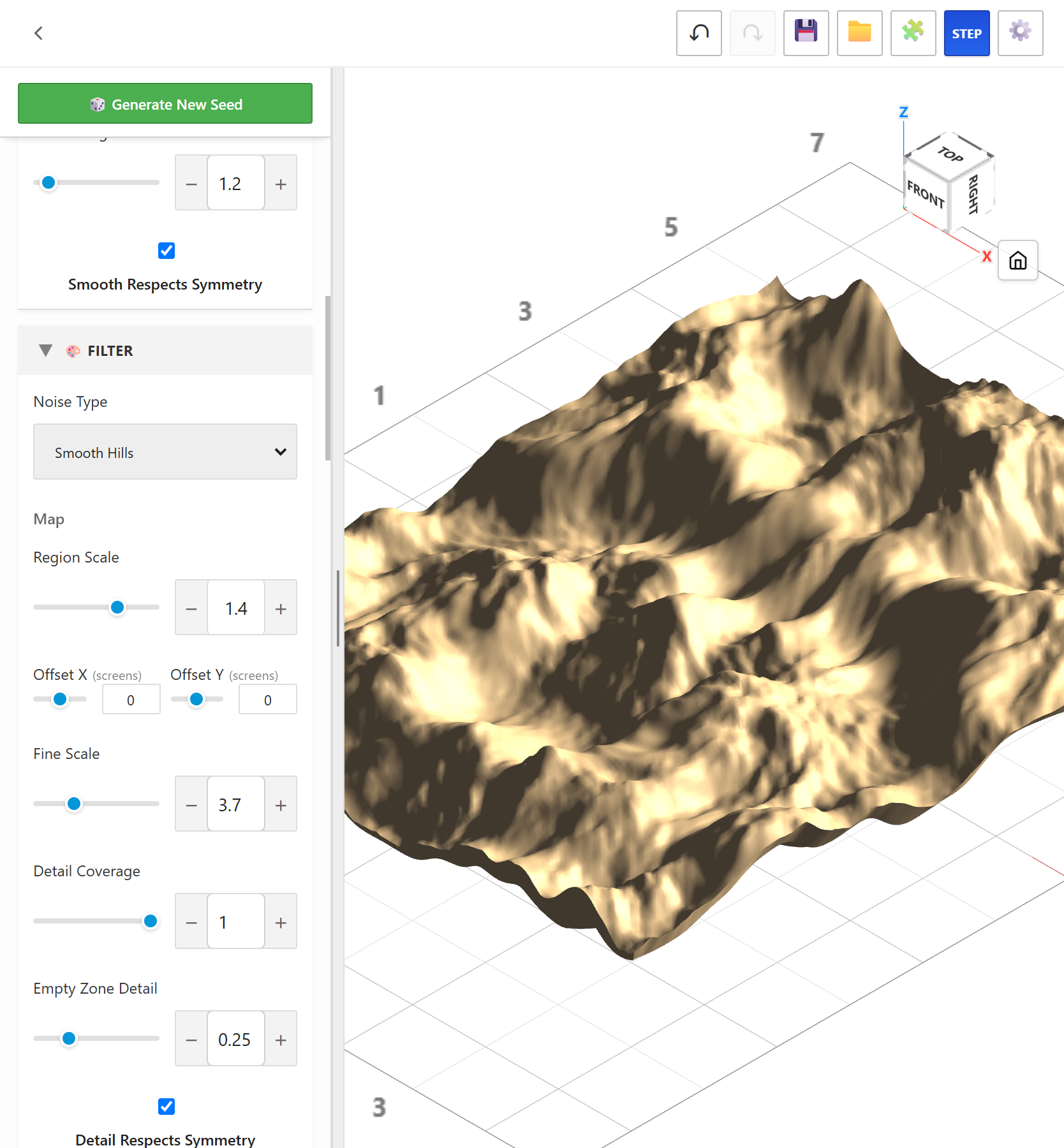Click the Detail Coverage value field
The width and height of the screenshot is (1064, 1148).
coord(236,922)
